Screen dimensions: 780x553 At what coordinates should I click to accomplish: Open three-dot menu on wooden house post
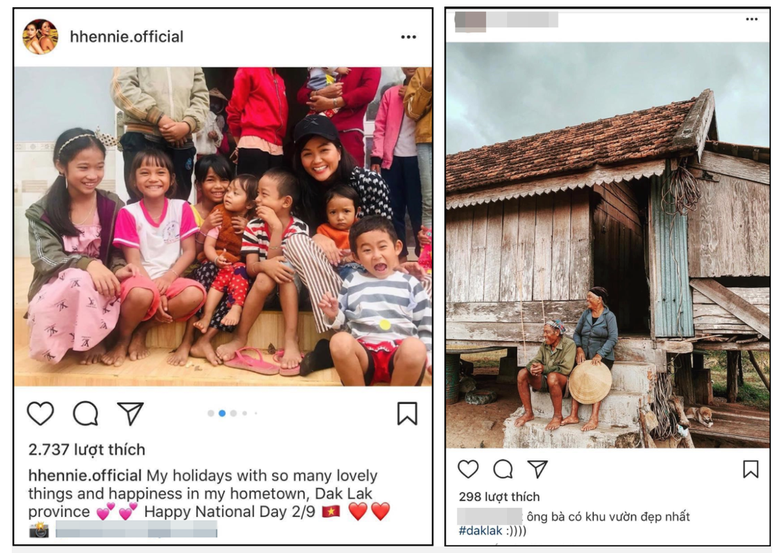pos(751,19)
